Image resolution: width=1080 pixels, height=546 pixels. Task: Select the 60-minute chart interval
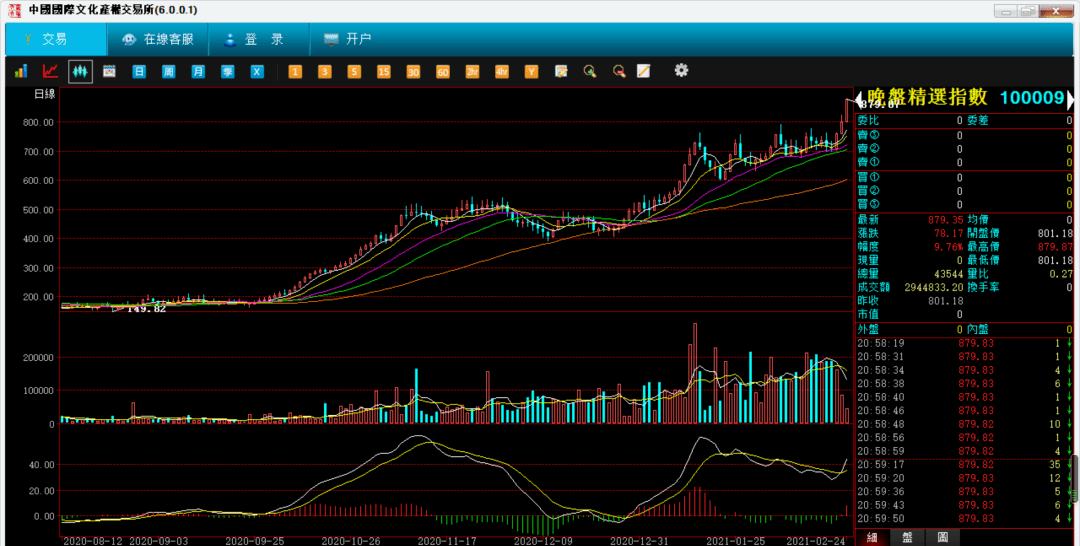click(x=443, y=72)
